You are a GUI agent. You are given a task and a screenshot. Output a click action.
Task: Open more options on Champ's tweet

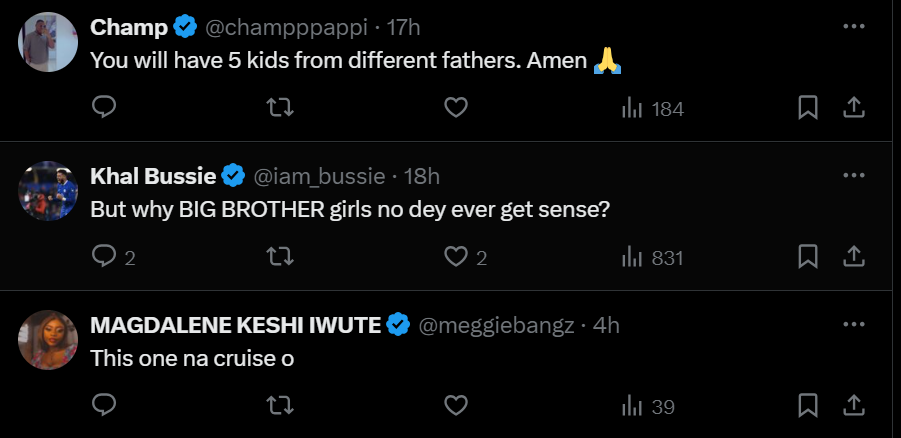coord(853,26)
